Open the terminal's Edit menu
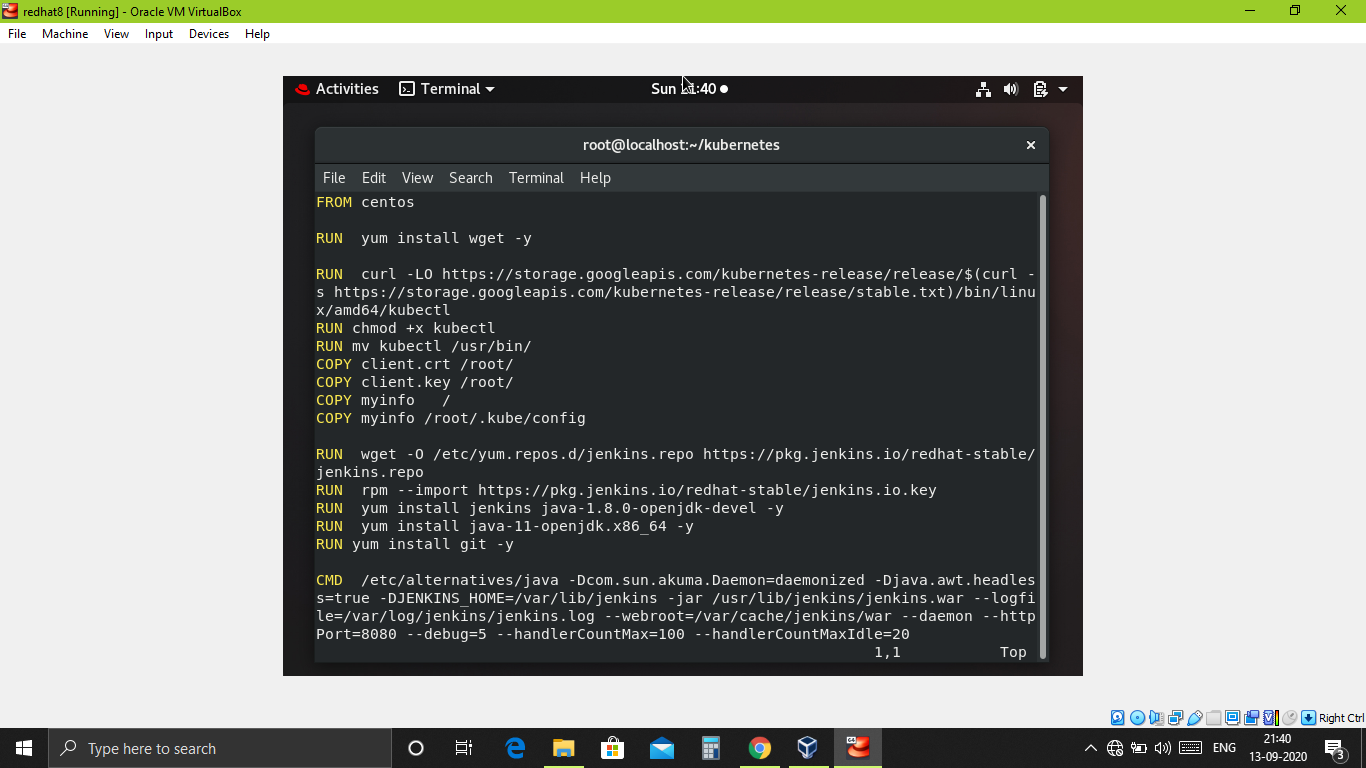The height and width of the screenshot is (768, 1366). coord(374,178)
